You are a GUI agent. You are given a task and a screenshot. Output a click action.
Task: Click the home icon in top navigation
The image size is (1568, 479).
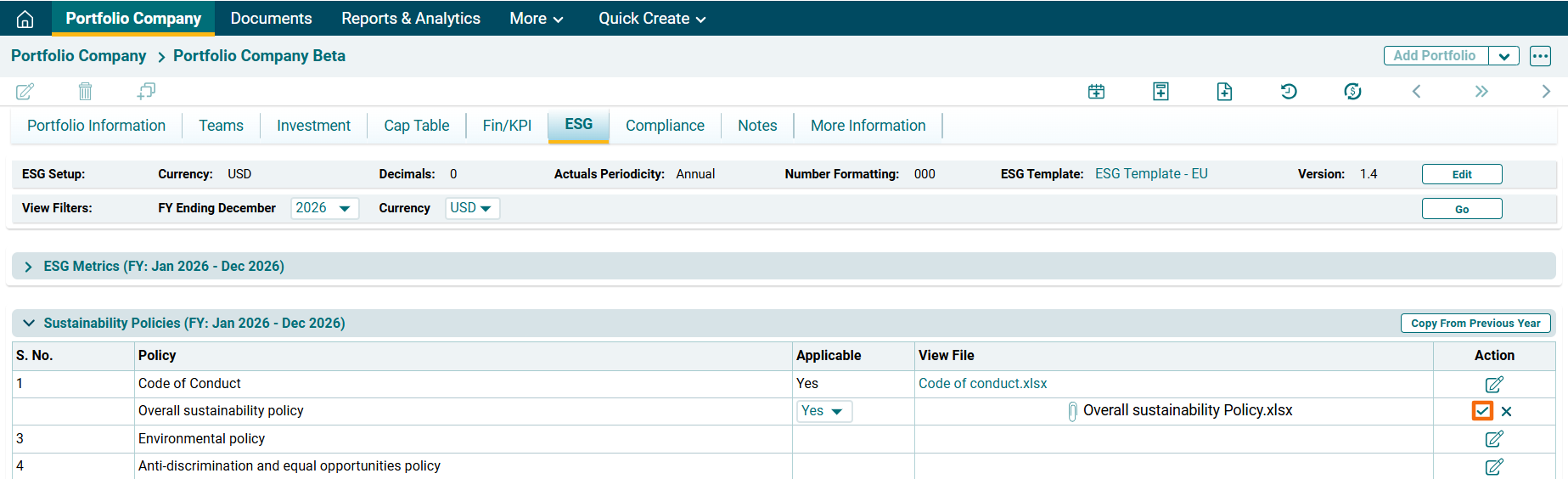click(x=25, y=19)
